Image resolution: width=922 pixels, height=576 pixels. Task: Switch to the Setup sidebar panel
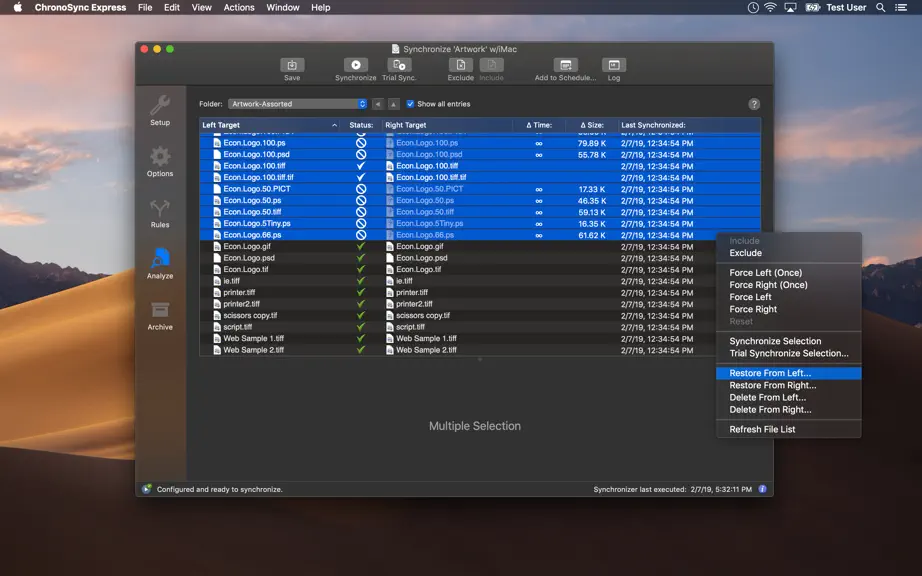[160, 110]
